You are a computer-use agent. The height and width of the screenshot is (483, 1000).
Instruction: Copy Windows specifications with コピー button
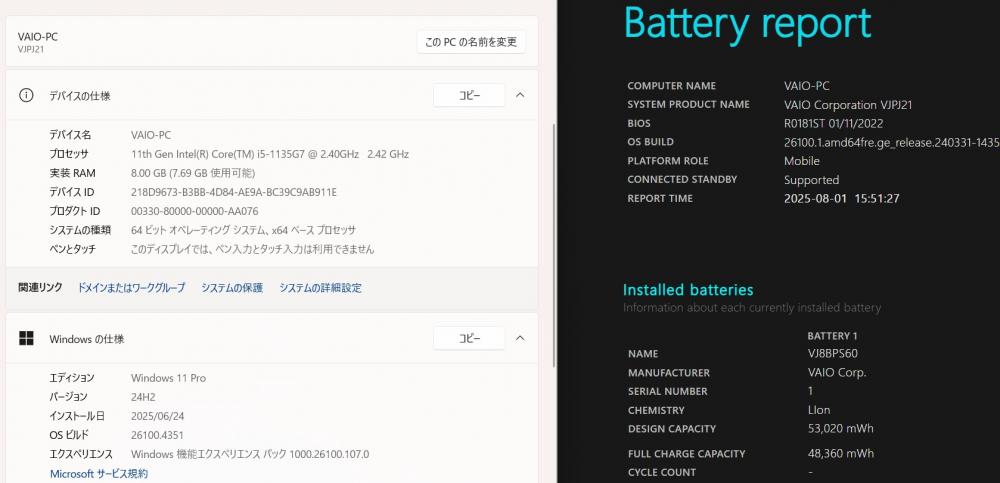click(469, 338)
